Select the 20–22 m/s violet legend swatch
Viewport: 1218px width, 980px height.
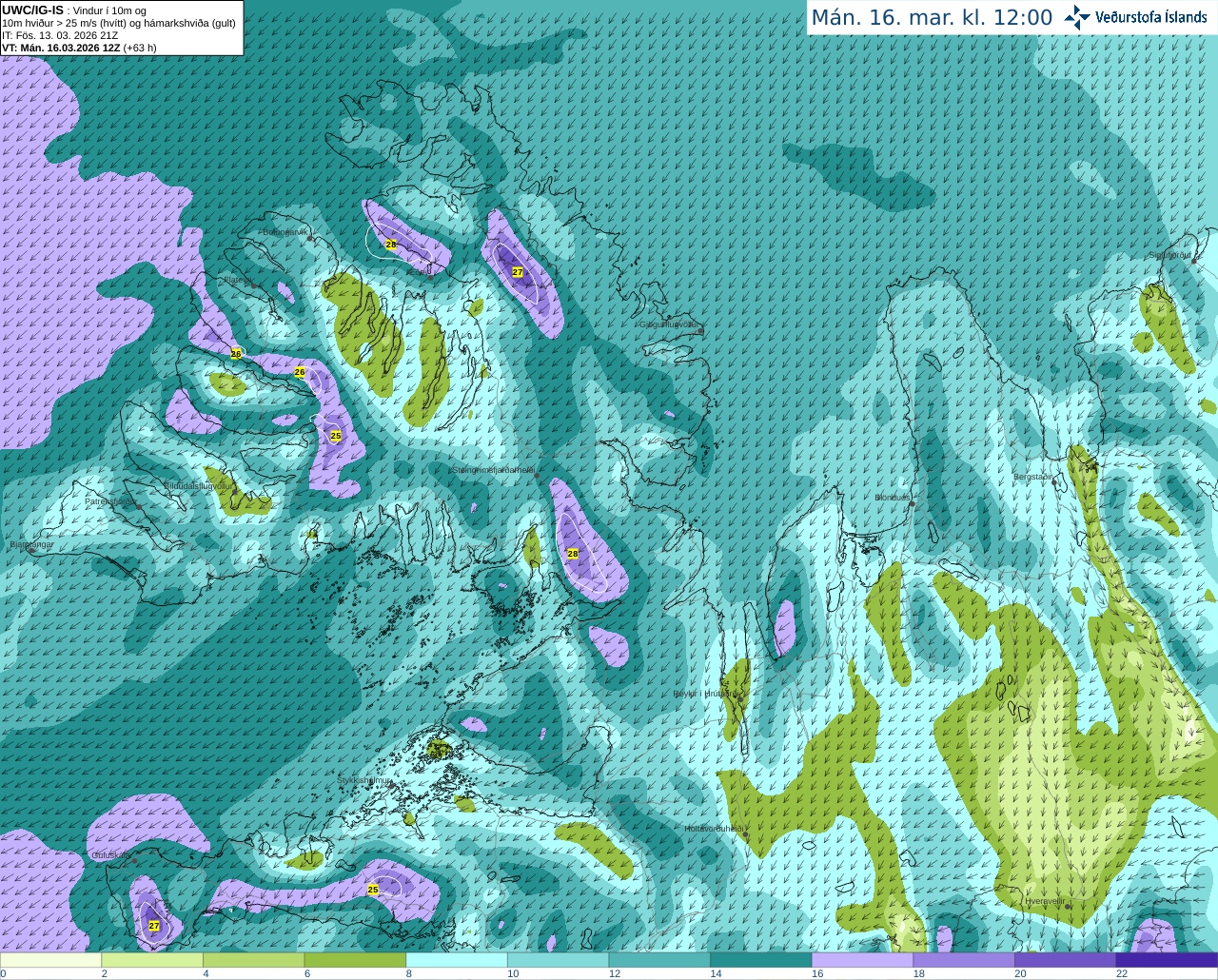coord(1066,960)
